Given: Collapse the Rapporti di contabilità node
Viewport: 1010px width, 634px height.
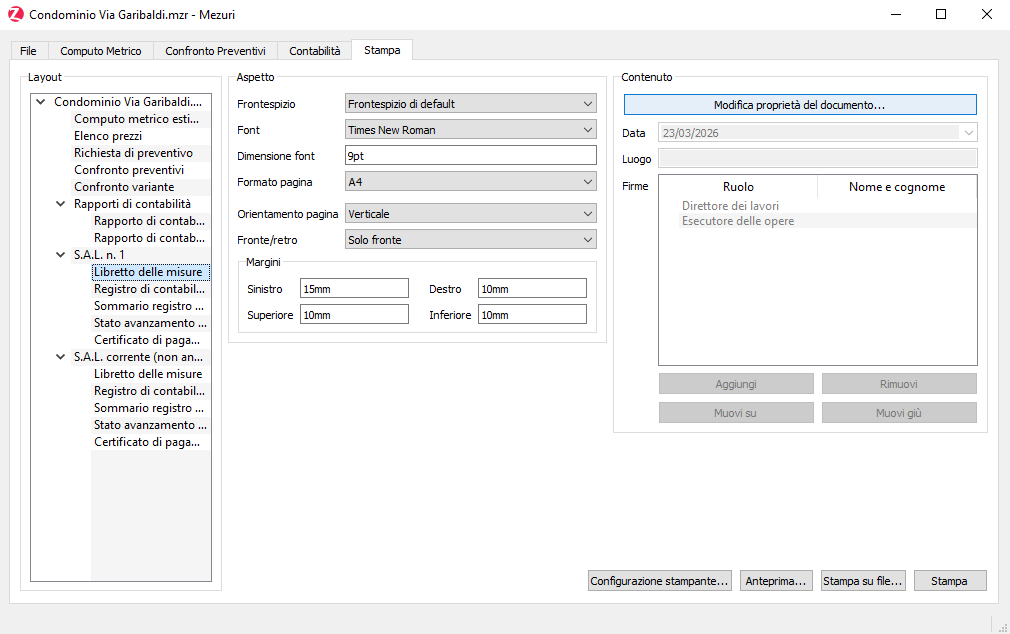Looking at the screenshot, I should point(60,204).
